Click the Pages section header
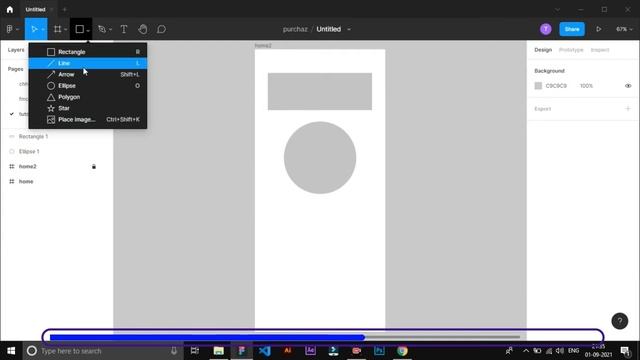The image size is (640, 360). point(16,69)
